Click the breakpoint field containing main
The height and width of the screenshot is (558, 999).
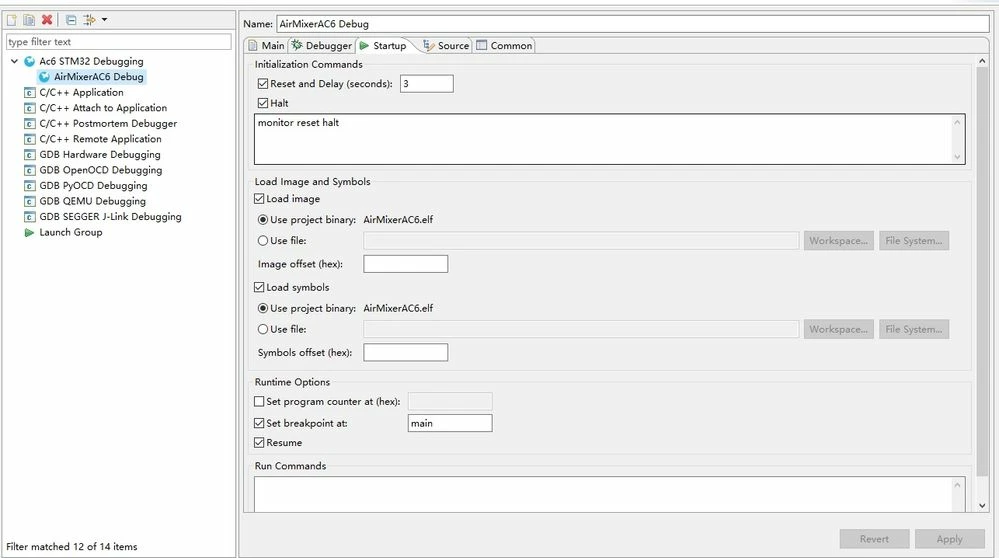click(x=450, y=423)
